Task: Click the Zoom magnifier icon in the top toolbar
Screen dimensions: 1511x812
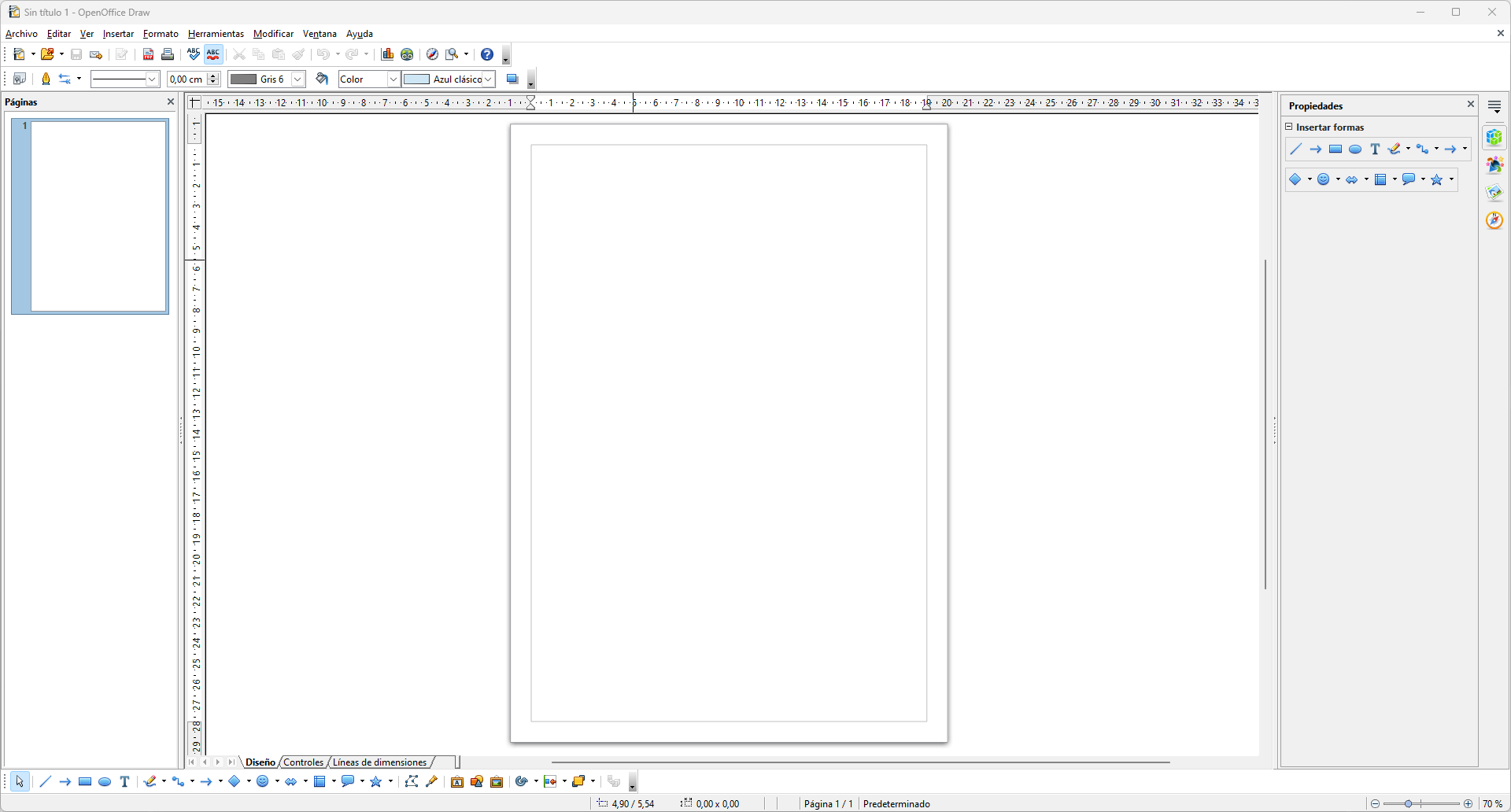Action: [452, 54]
